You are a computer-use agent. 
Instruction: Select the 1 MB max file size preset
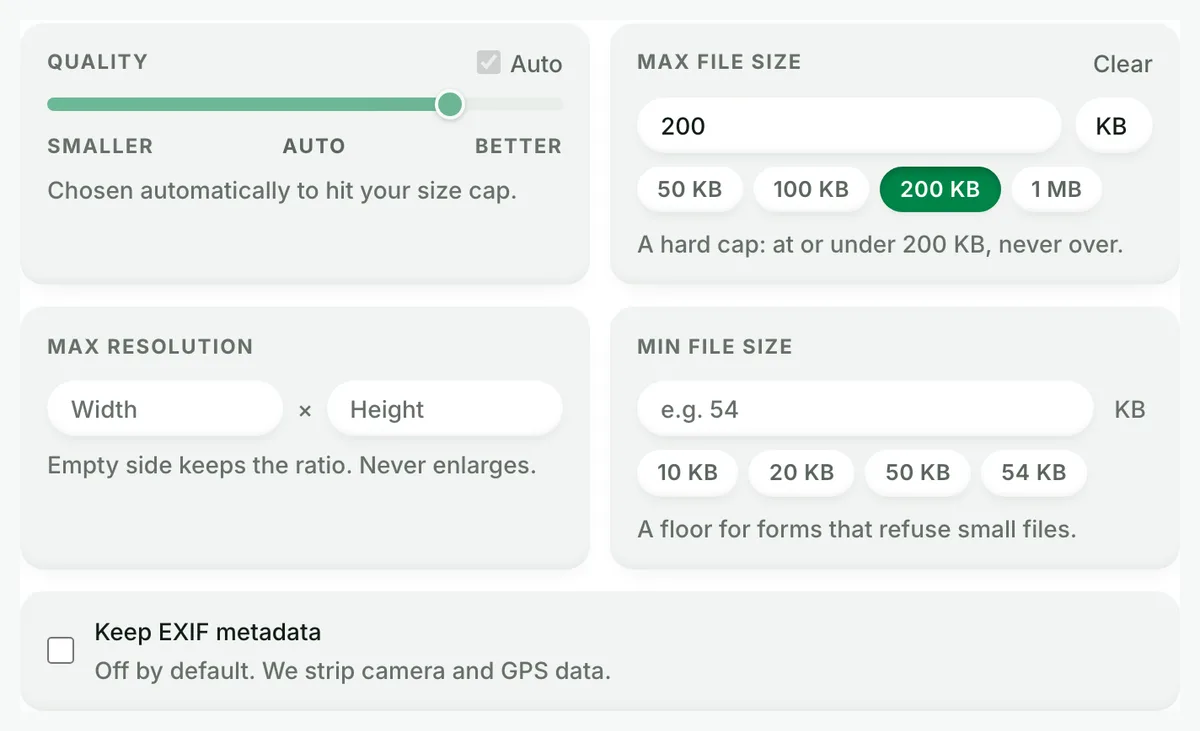1057,189
